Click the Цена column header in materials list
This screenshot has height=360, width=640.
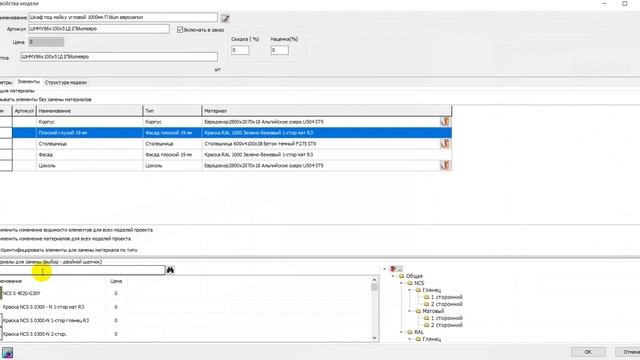click(116, 281)
